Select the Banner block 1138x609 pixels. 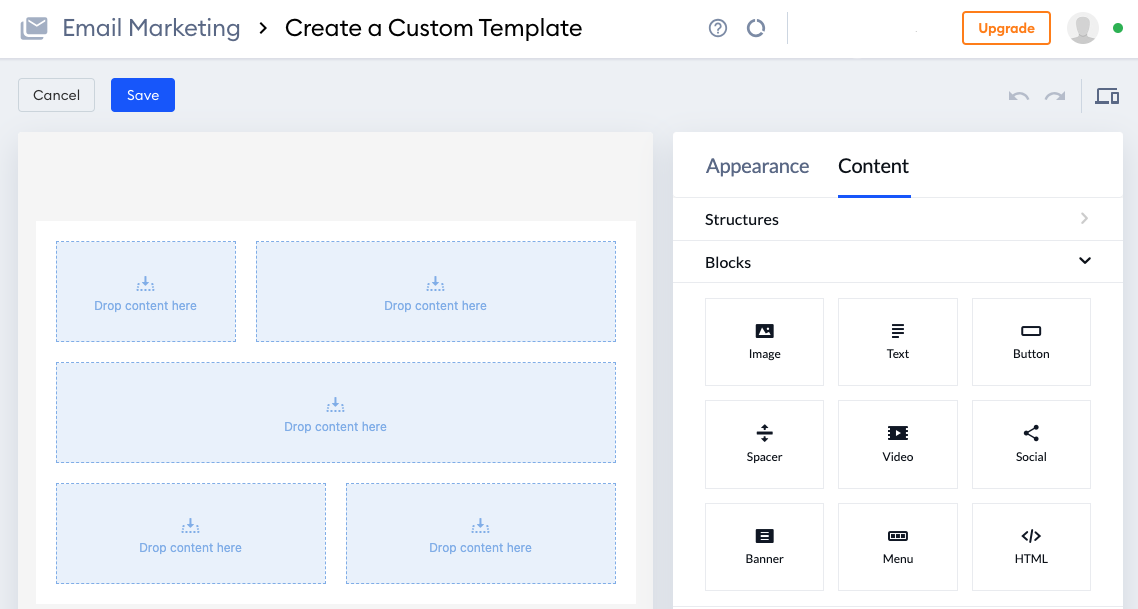[x=764, y=547]
